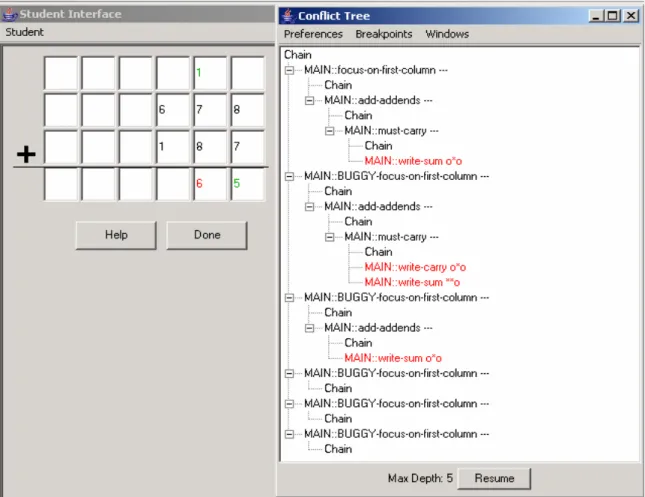Open the Student menu
Screen dimensions: 645x497
point(24,32)
